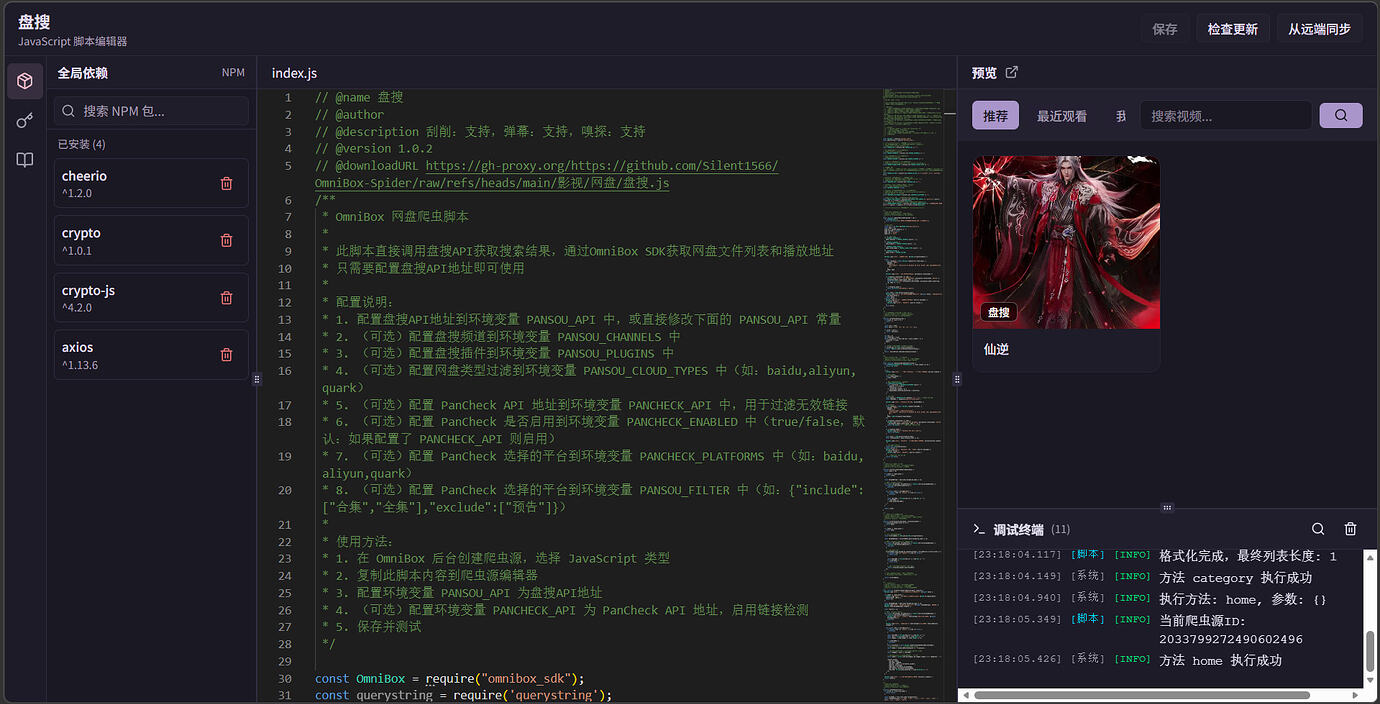Focus the 搜索 NPM 包 input field
This screenshot has width=1380, height=704.
click(x=151, y=111)
